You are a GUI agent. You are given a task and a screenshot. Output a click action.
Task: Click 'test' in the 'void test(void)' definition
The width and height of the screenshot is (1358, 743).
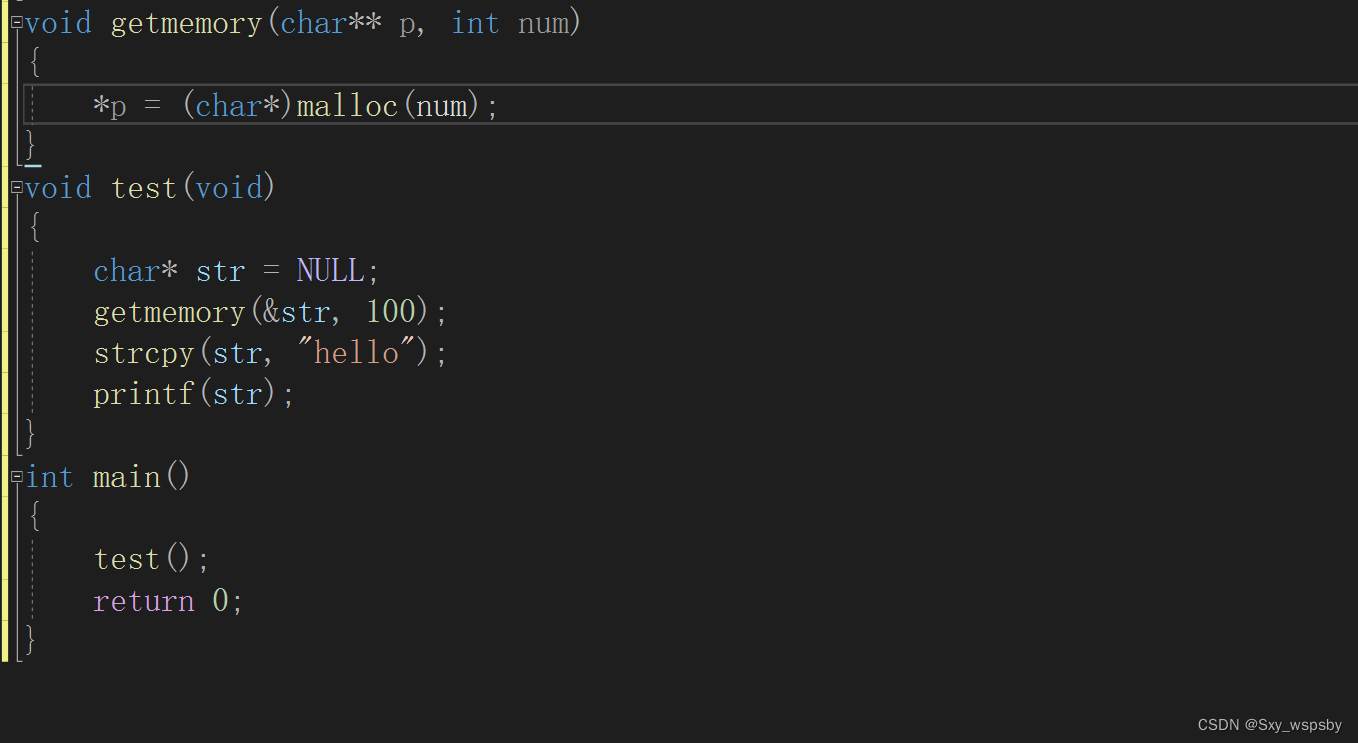(x=144, y=188)
